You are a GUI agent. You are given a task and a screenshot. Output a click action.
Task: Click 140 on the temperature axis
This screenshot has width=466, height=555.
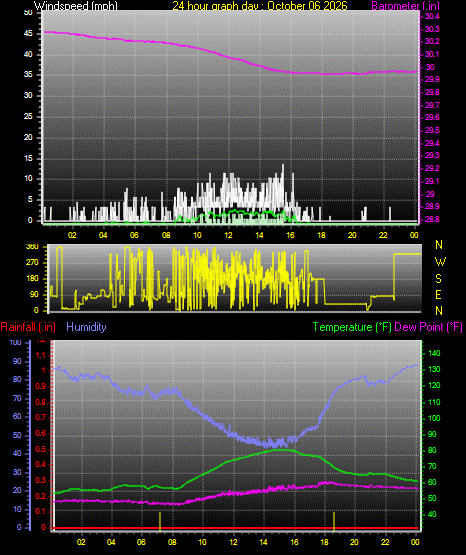click(x=434, y=353)
